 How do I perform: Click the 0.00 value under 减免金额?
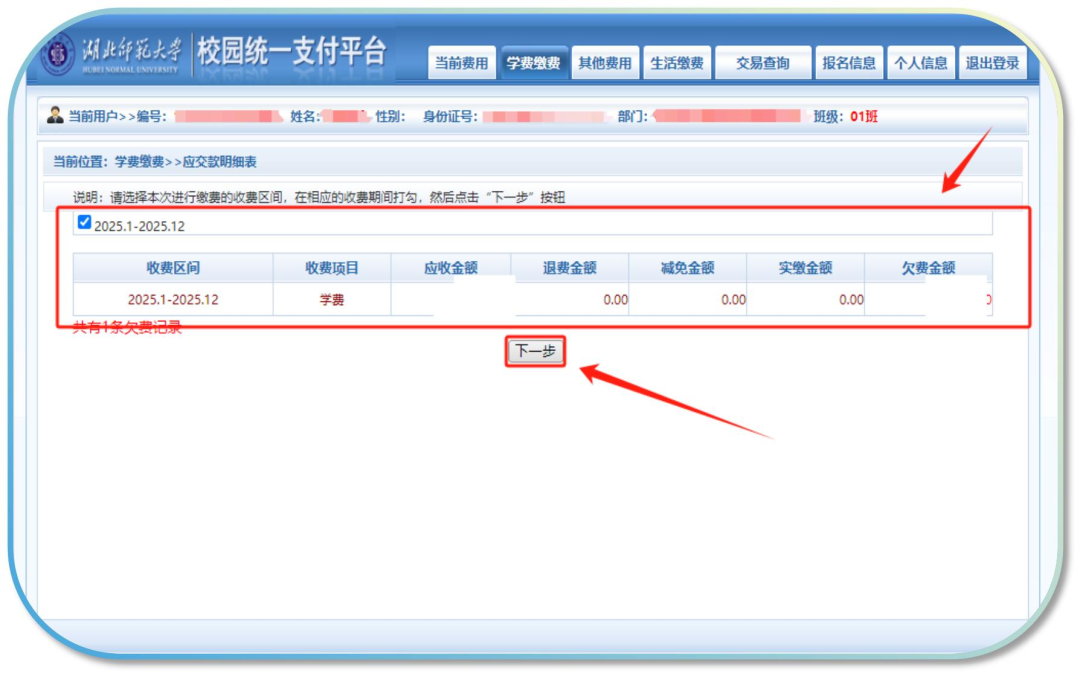(x=733, y=300)
